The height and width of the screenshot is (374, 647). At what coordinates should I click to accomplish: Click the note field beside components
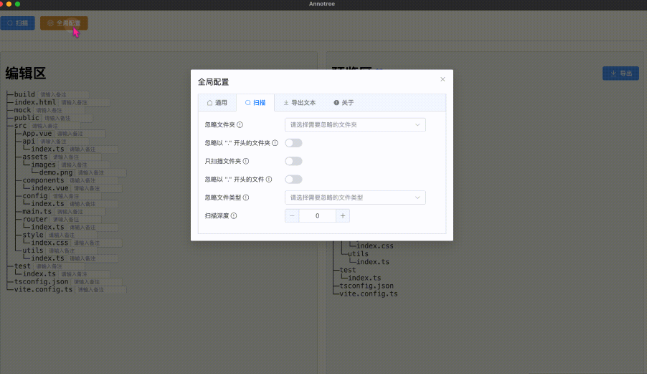pyautogui.click(x=92, y=180)
